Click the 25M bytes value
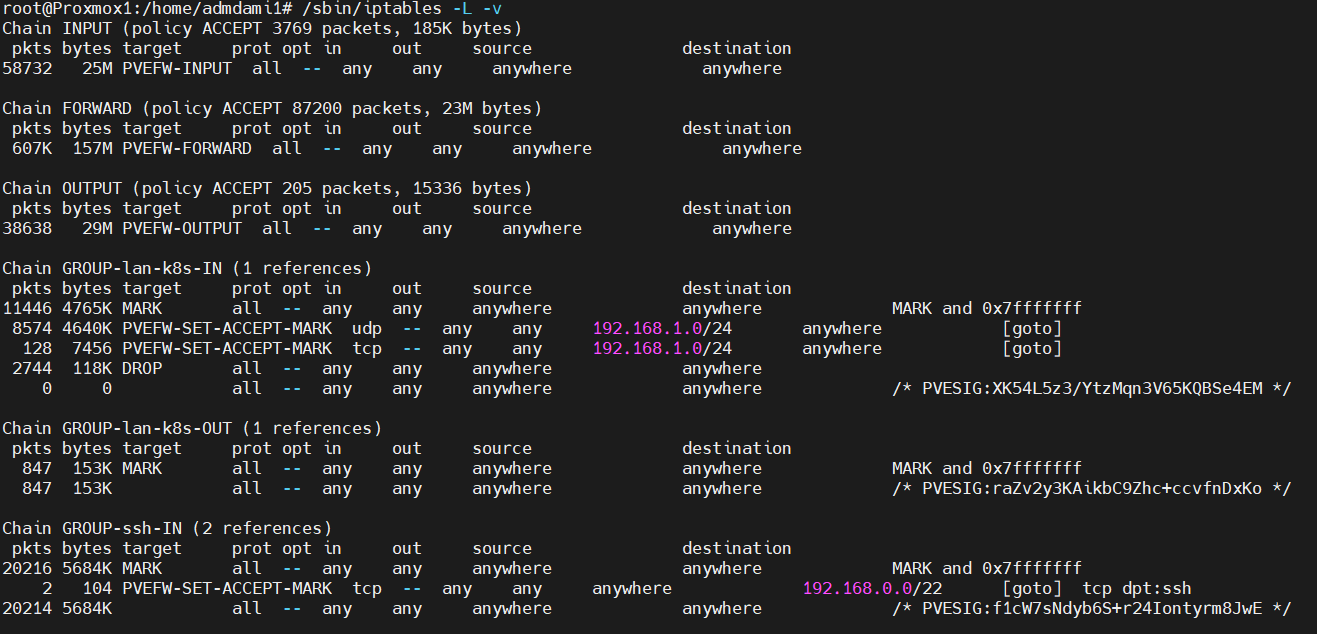The width and height of the screenshot is (1317, 634). point(97,68)
